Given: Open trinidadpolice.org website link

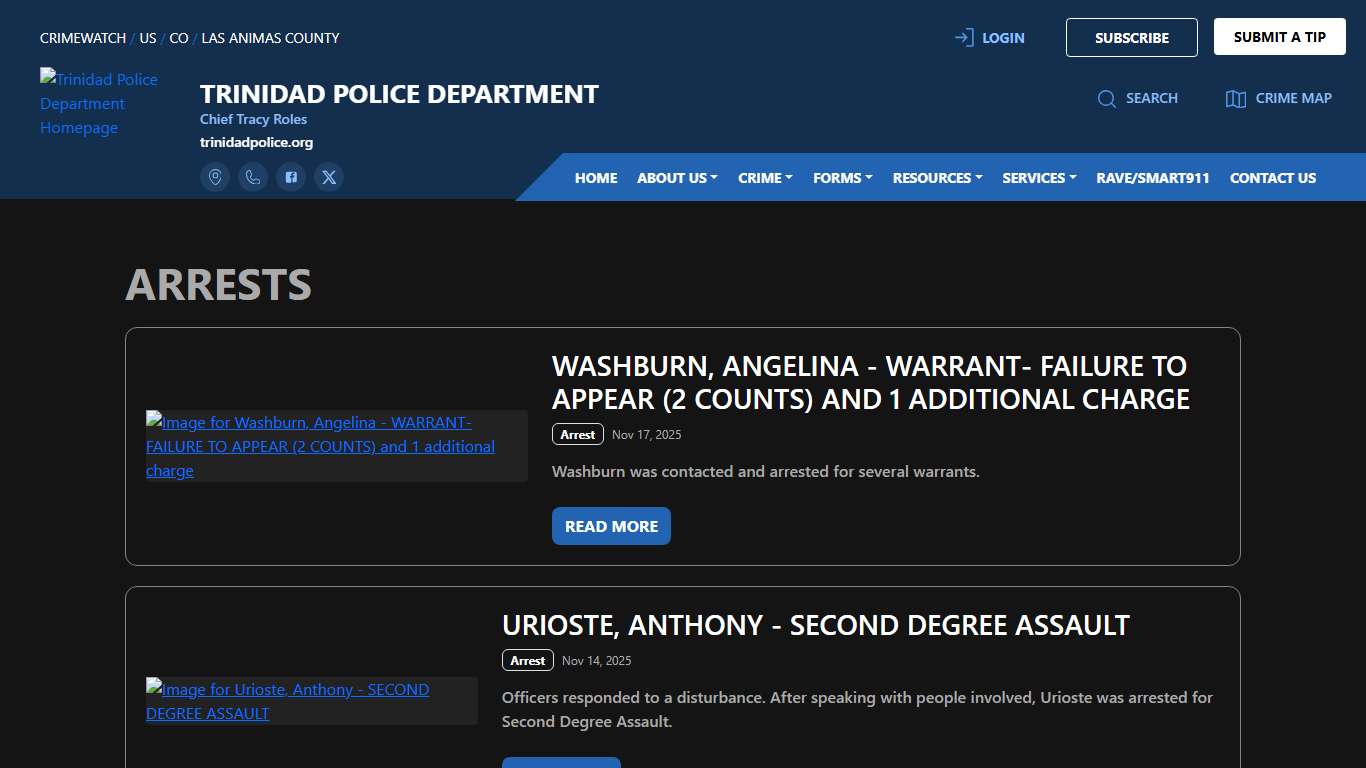Looking at the screenshot, I should tap(256, 142).
